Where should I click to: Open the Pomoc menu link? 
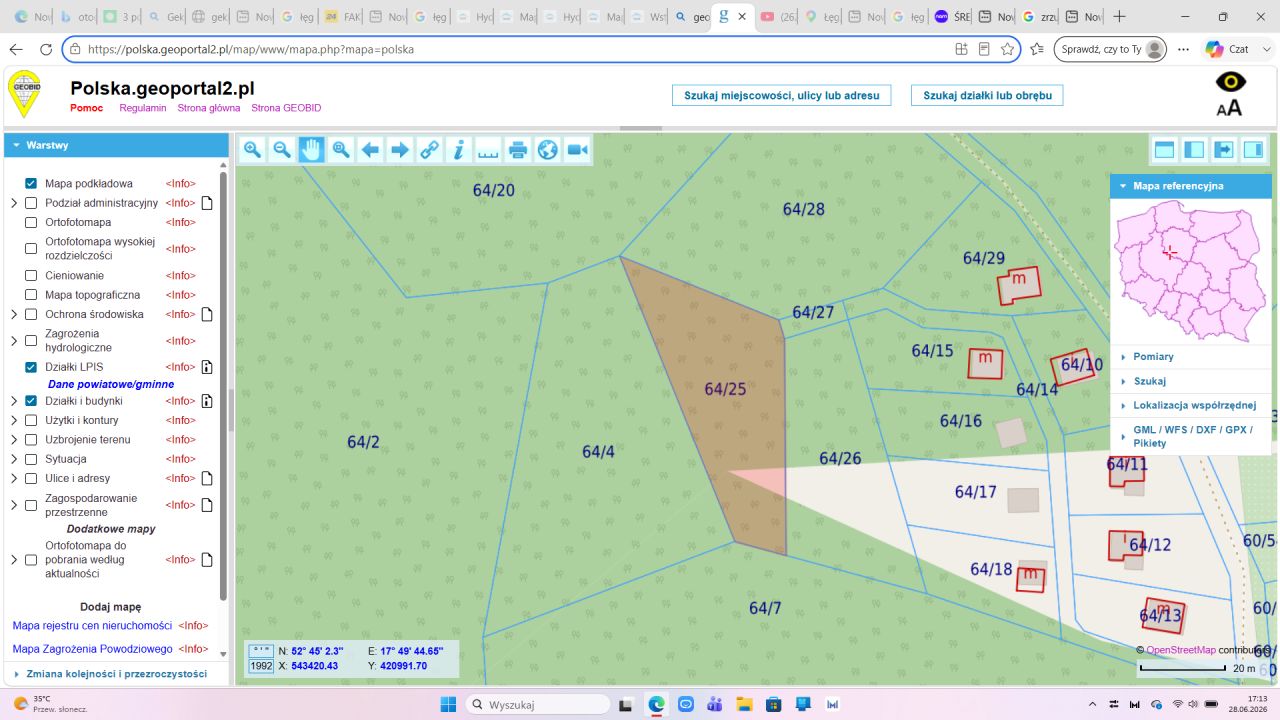[86, 108]
